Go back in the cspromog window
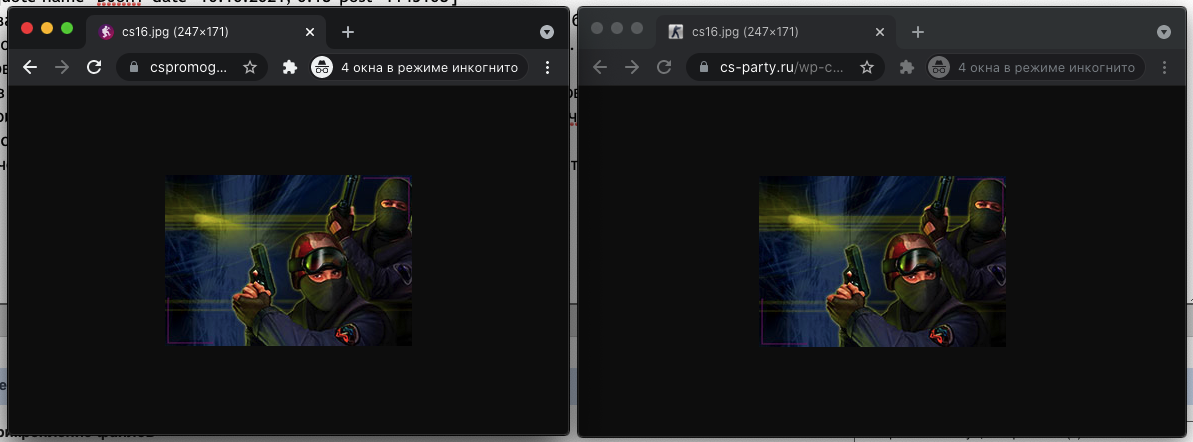Image resolution: width=1193 pixels, height=442 pixels. [30, 68]
